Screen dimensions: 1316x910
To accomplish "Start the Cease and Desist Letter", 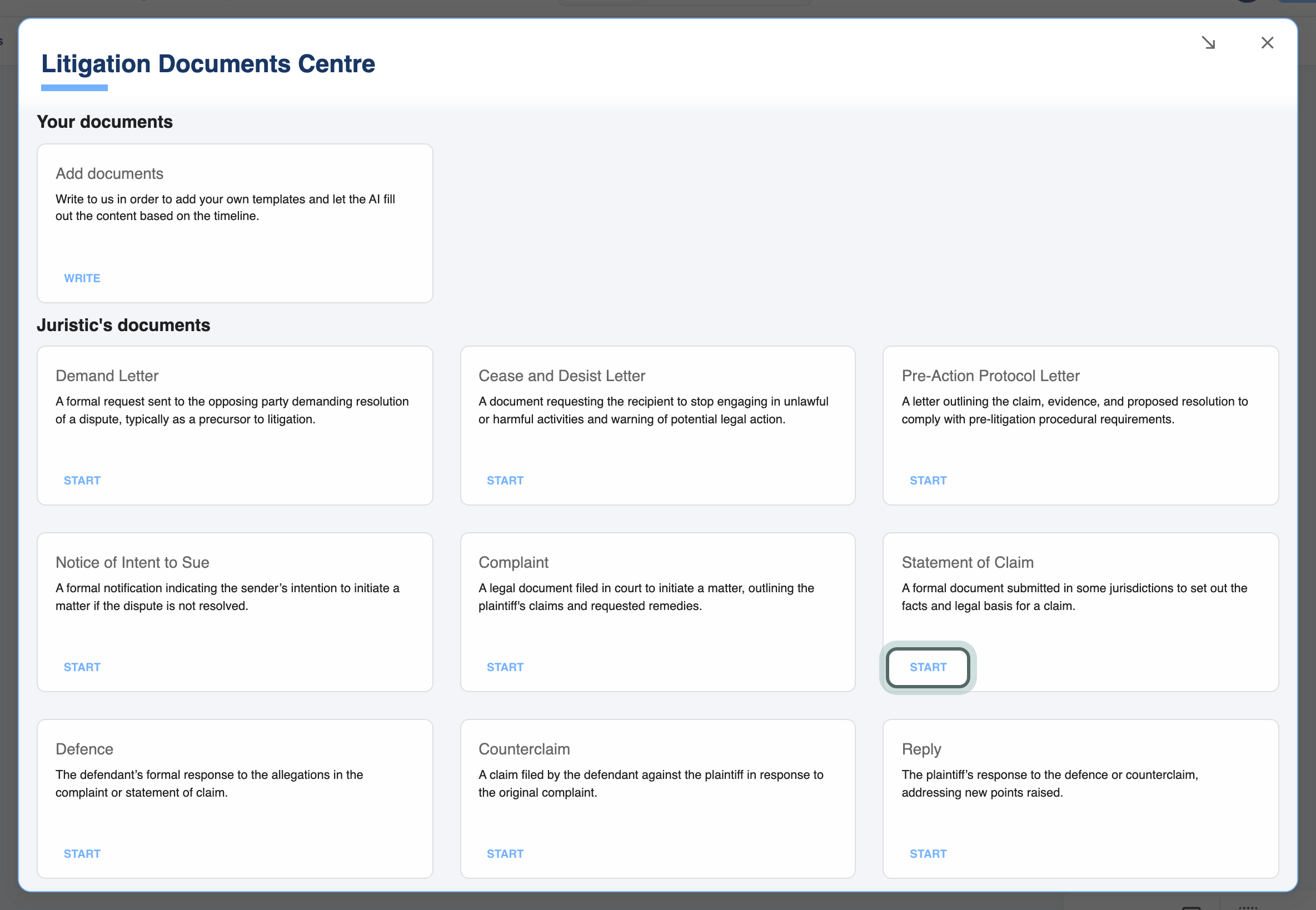I will (505, 481).
